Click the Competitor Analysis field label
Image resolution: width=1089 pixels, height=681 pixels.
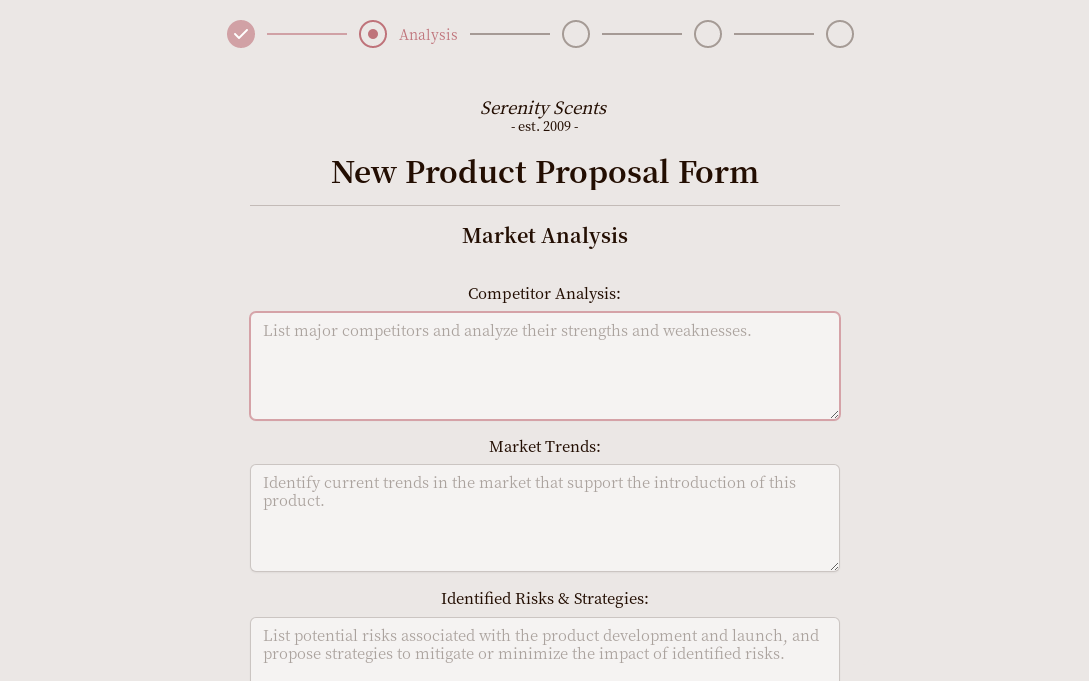click(x=544, y=294)
